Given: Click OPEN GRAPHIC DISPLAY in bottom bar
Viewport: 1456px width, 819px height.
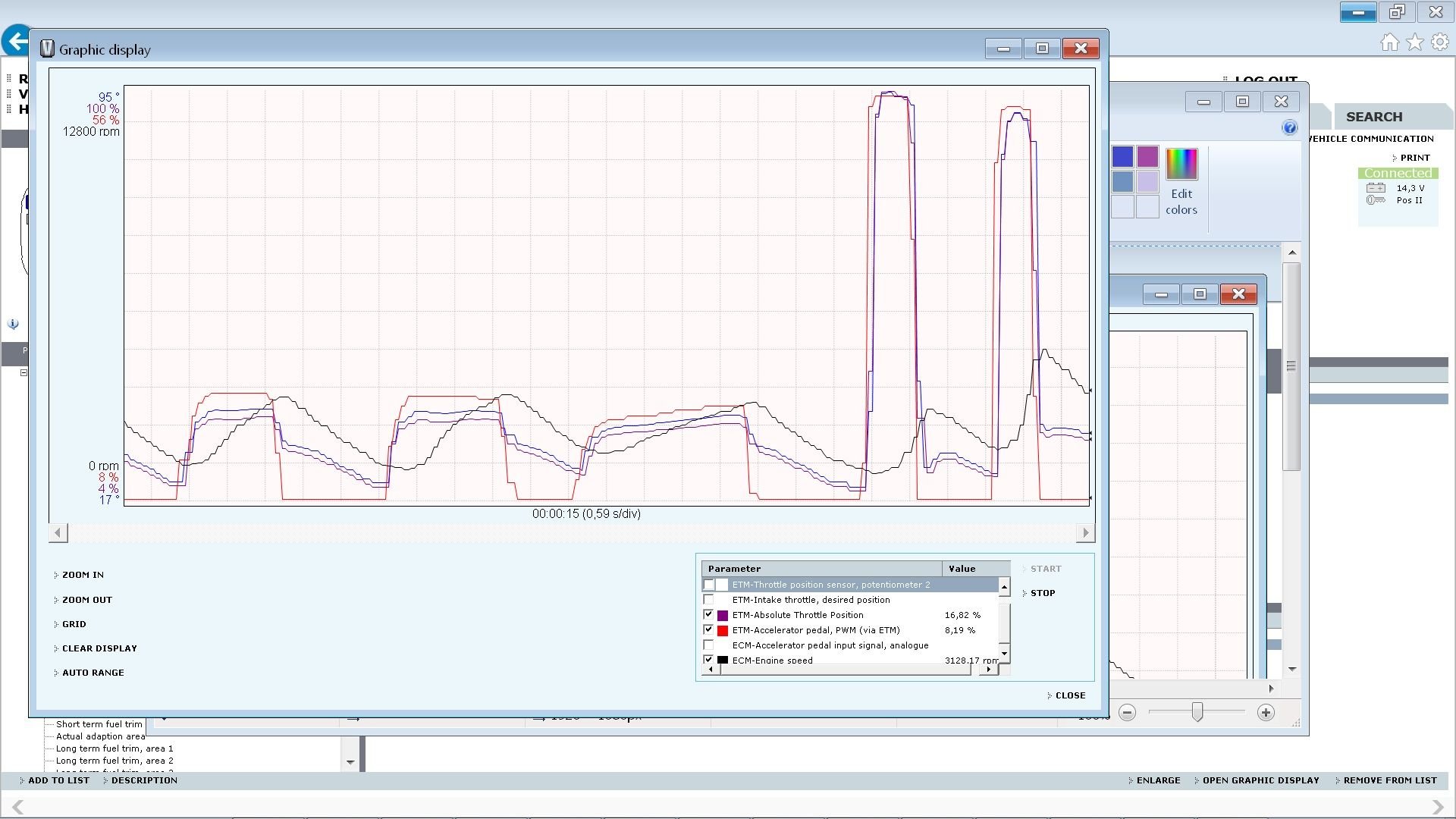Looking at the screenshot, I should point(1260,780).
